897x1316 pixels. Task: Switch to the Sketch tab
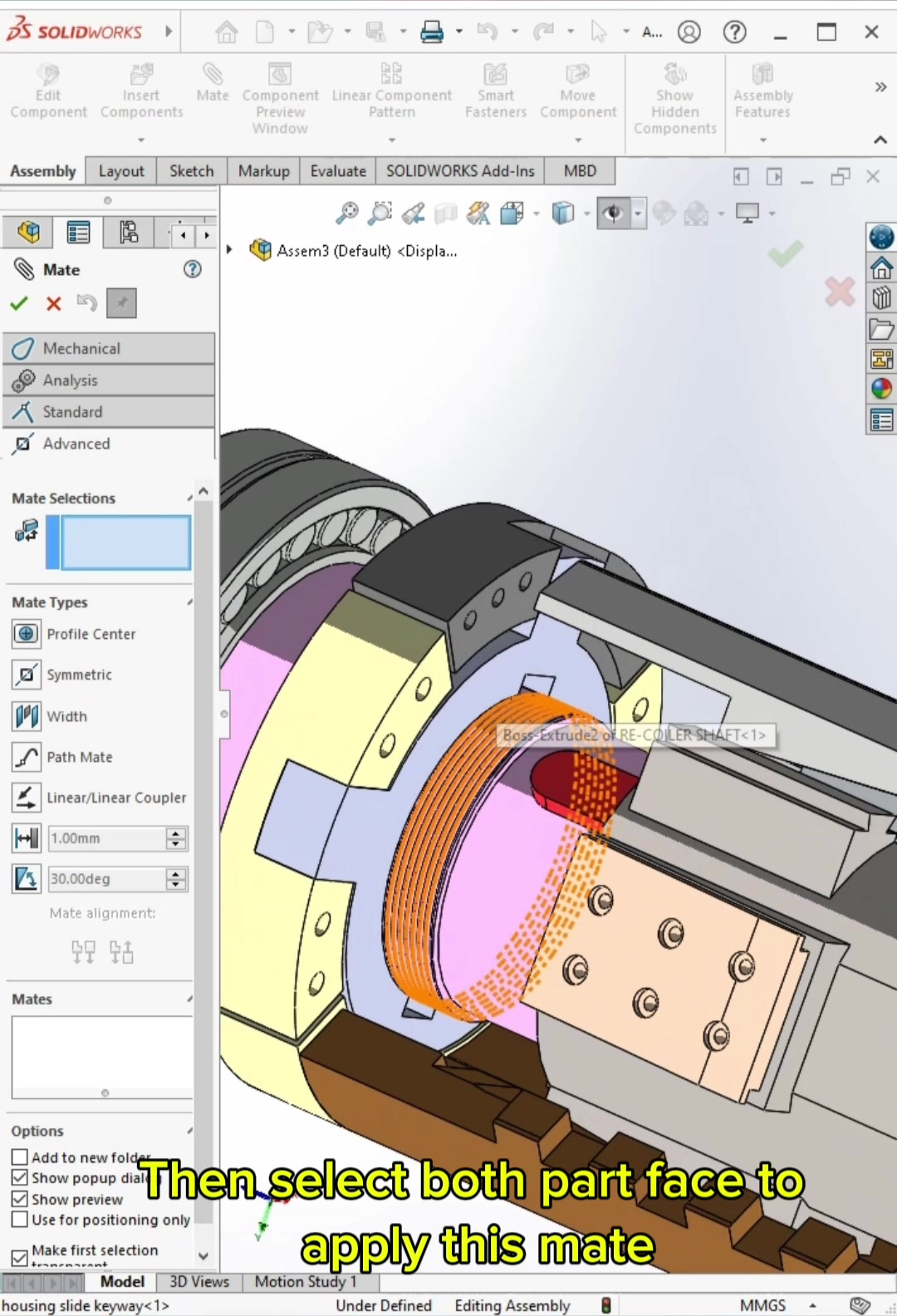tap(191, 171)
